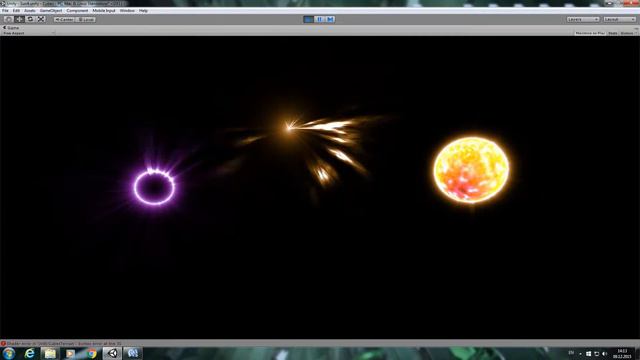This screenshot has height=360, width=640.
Task: Select the Hand tool in toolbar
Action: tap(8, 19)
